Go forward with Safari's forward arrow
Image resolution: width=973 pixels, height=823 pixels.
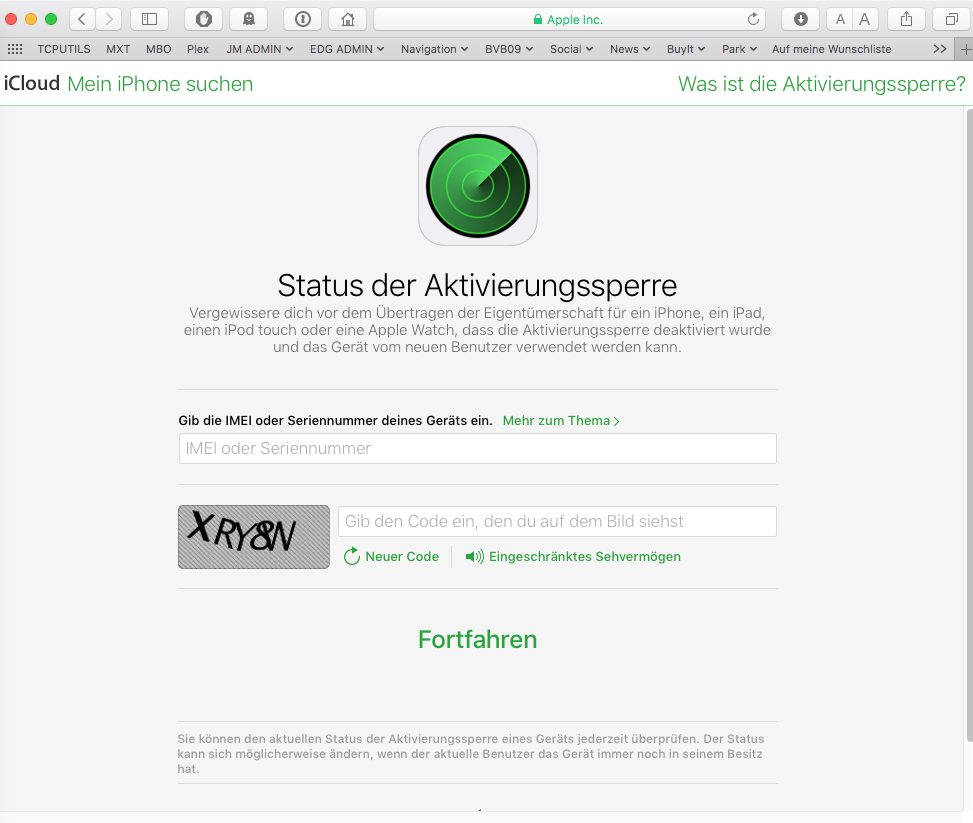[x=109, y=19]
